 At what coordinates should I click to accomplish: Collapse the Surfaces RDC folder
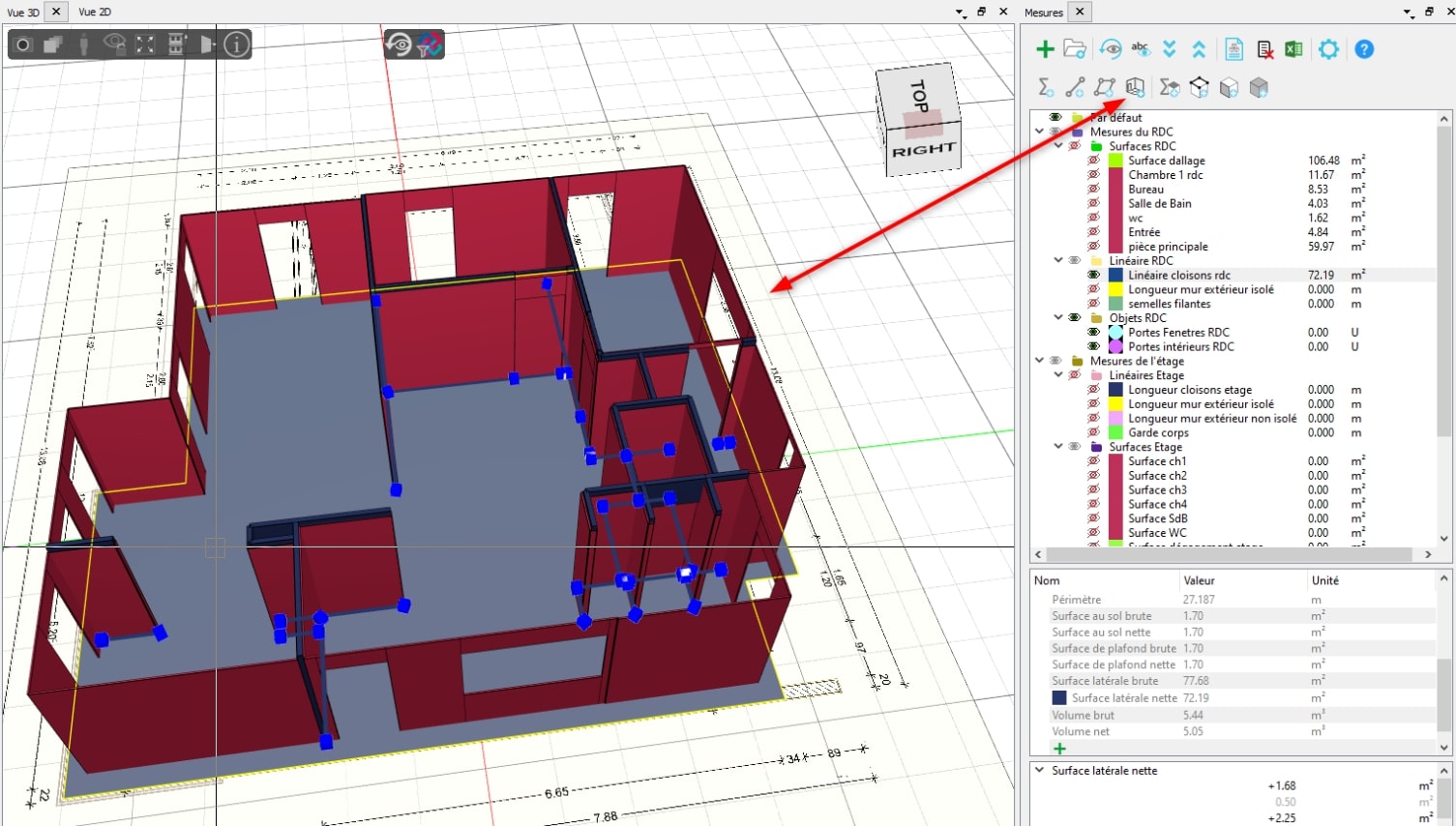click(1058, 146)
